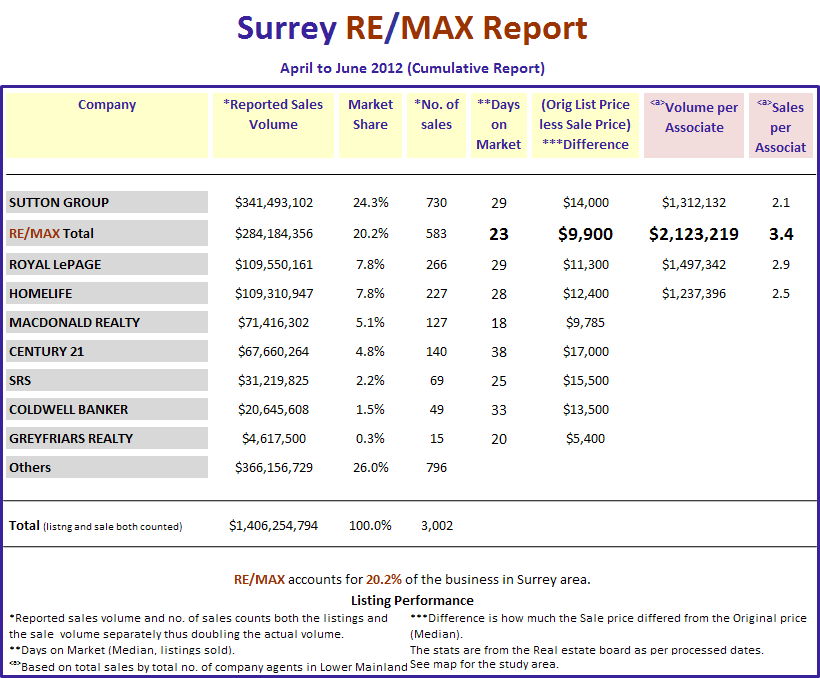The image size is (820, 678).
Task: Select the Days on Market header
Action: point(499,124)
